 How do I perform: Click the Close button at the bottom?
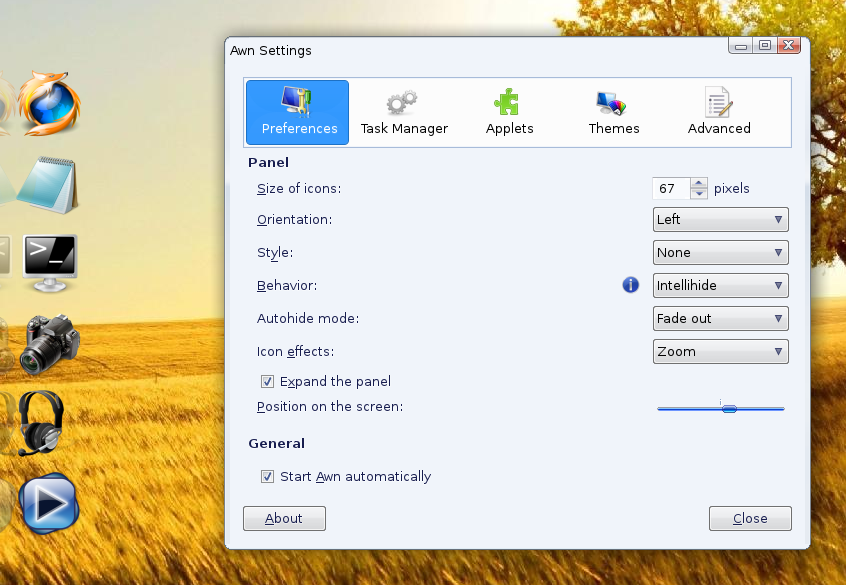(x=750, y=519)
